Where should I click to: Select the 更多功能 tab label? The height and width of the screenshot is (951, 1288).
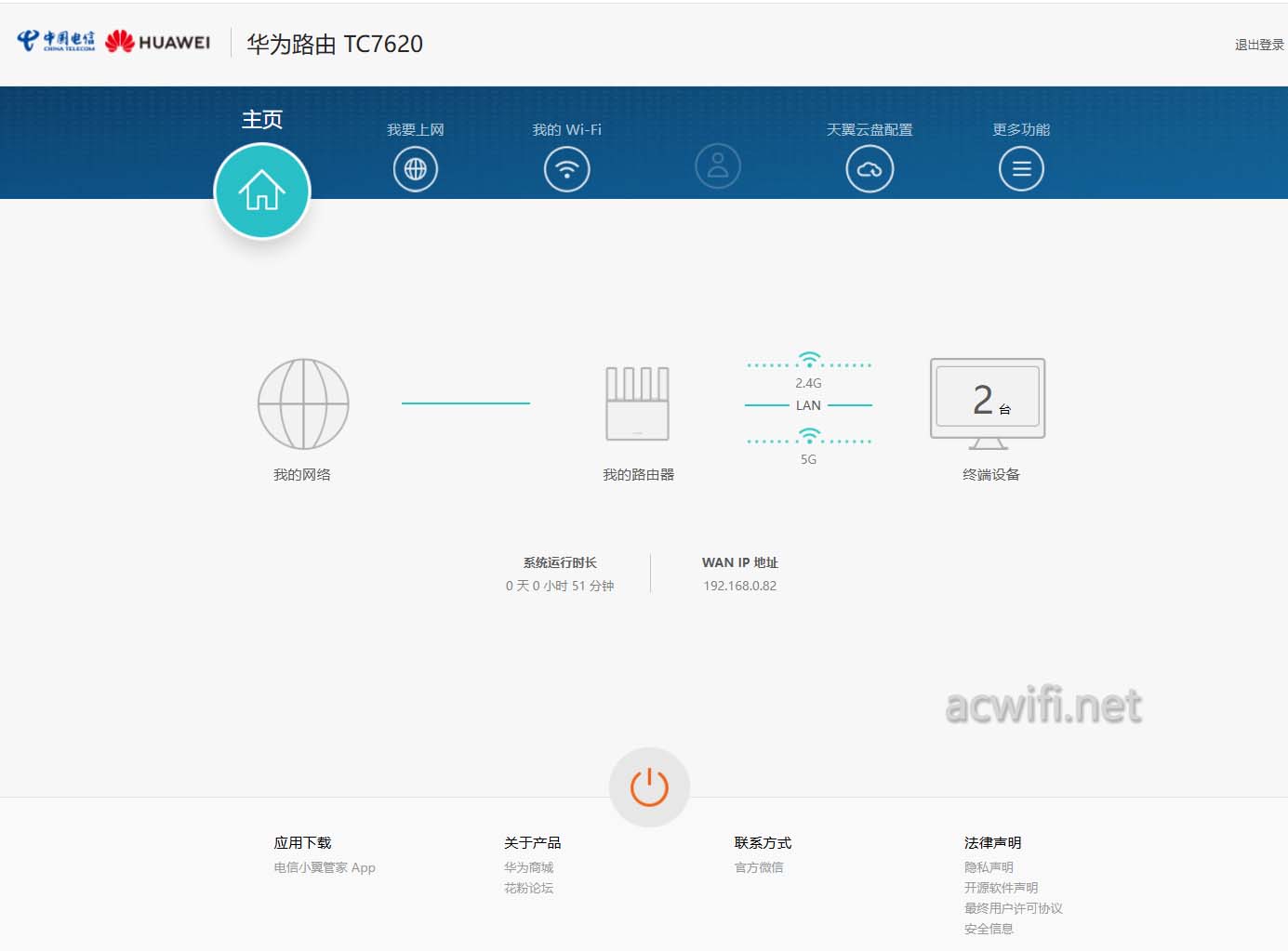pyautogui.click(x=1021, y=129)
